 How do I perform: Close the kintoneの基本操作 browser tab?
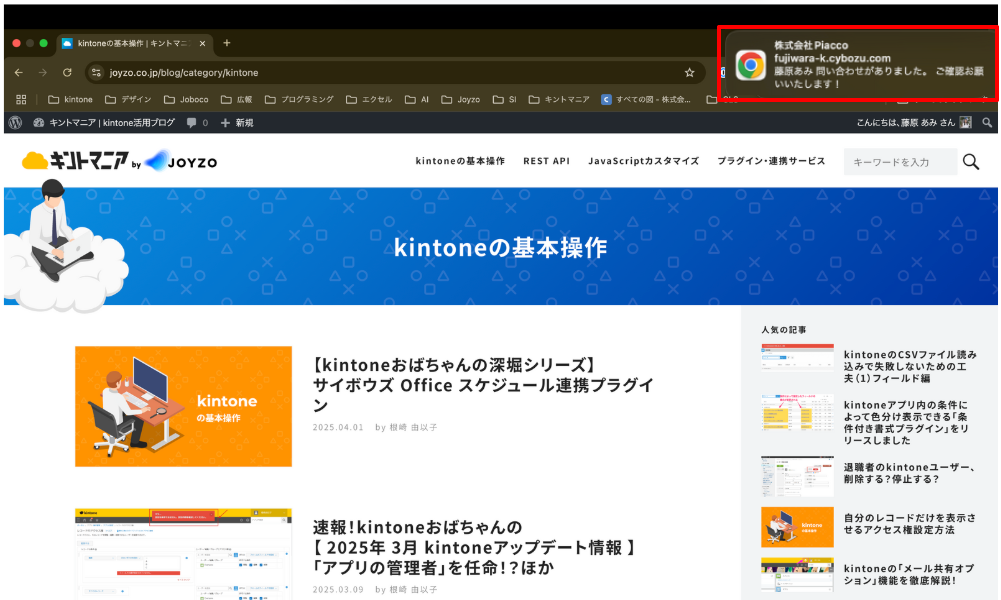point(202,43)
